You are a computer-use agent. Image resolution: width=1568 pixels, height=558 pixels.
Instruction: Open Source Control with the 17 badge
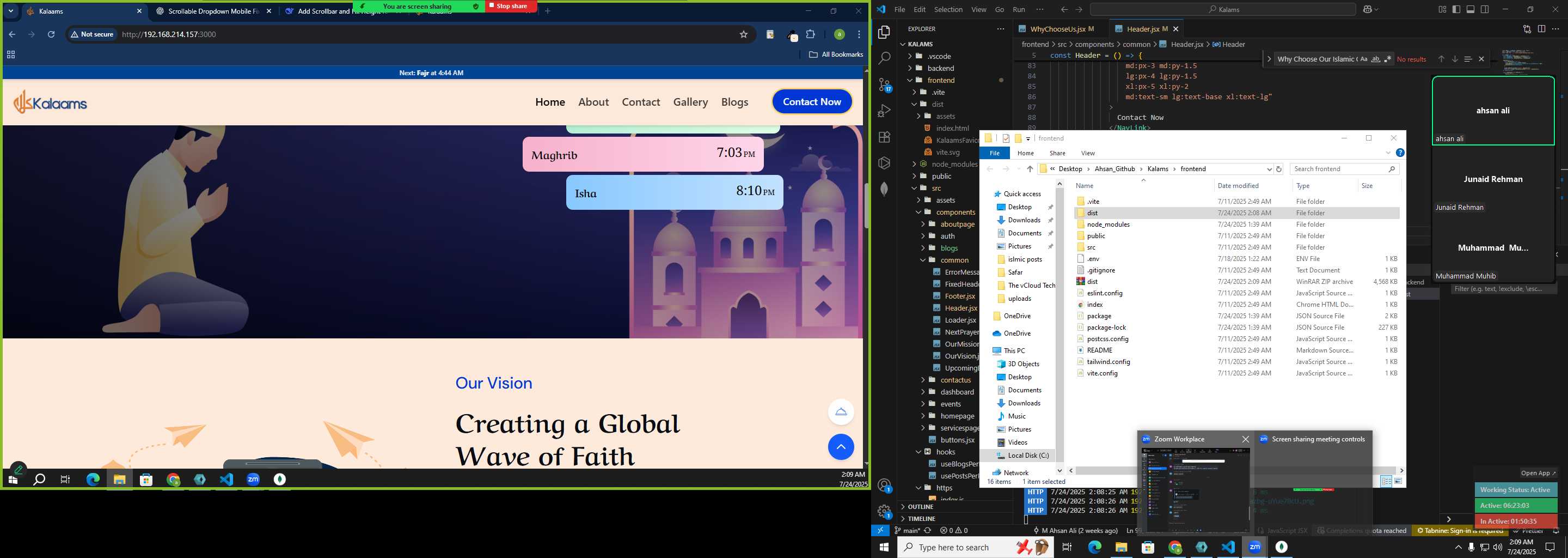point(884,84)
